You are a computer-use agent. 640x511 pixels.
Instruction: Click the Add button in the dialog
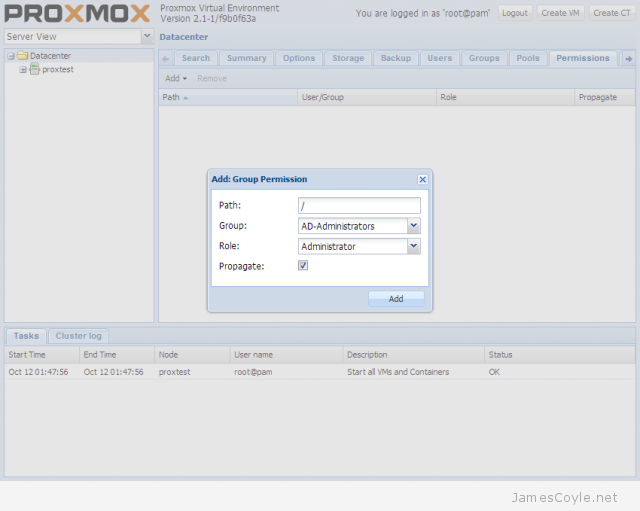tap(396, 299)
